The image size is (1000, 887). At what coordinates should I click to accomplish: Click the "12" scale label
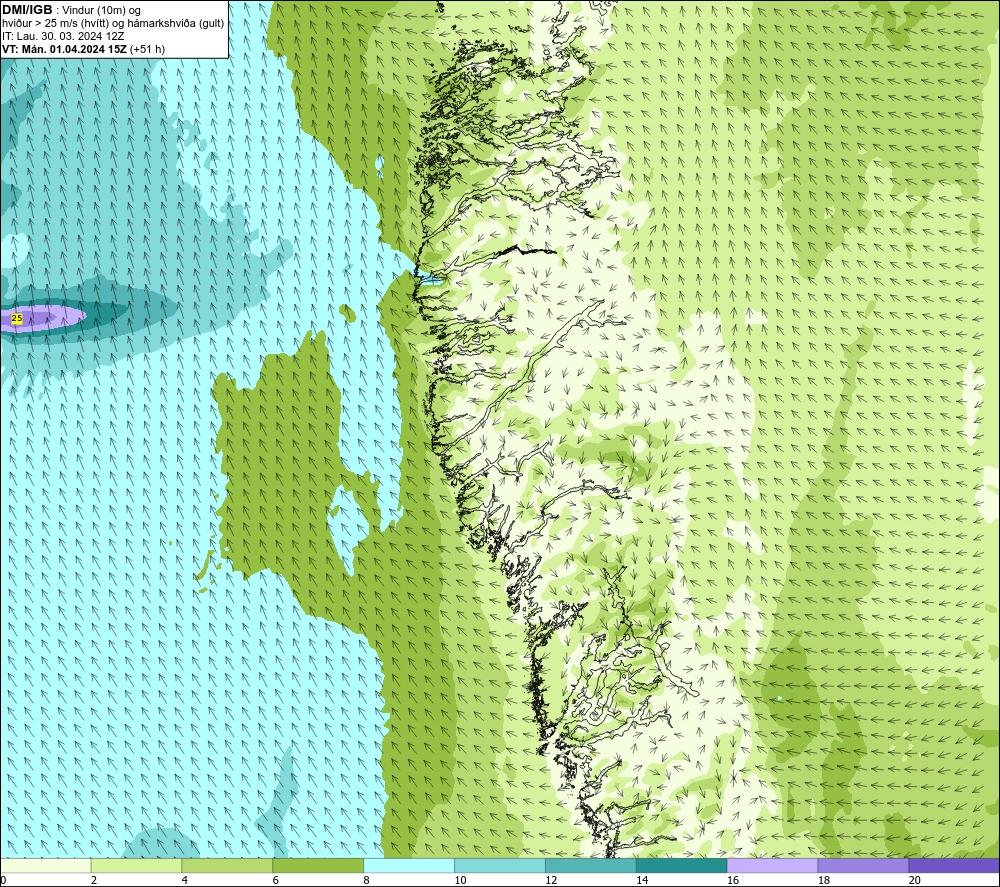[x=551, y=881]
